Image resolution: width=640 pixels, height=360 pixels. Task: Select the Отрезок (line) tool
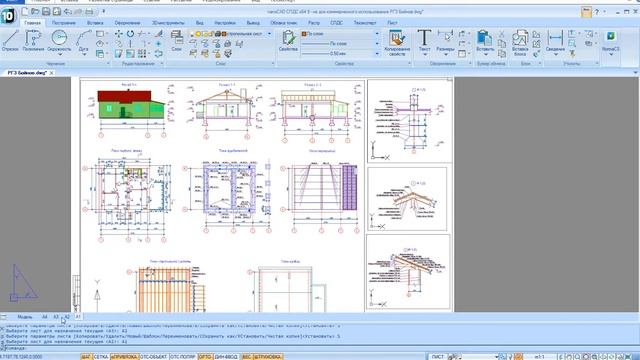click(10, 41)
